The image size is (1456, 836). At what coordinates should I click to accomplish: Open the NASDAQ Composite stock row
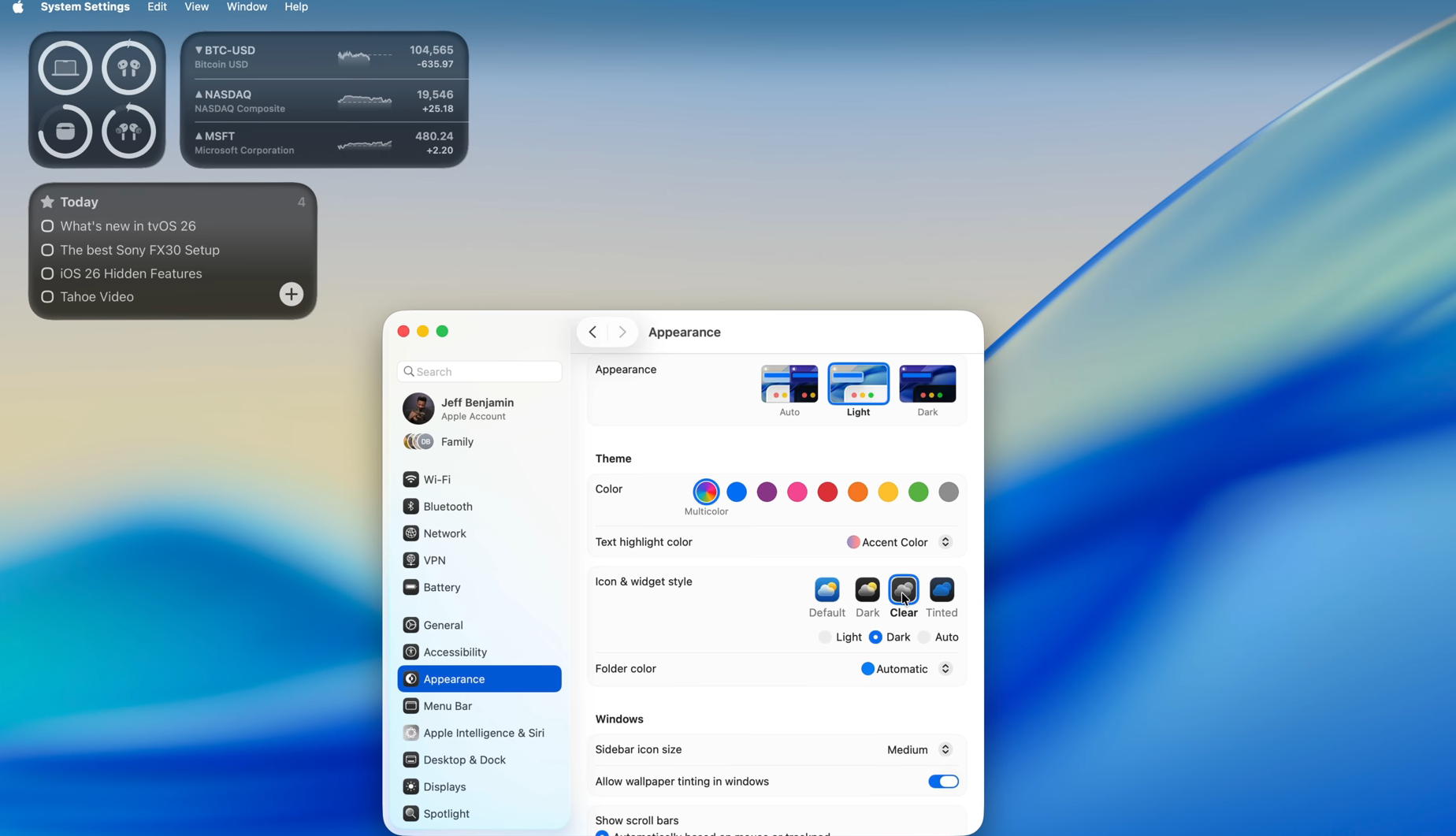click(x=324, y=101)
